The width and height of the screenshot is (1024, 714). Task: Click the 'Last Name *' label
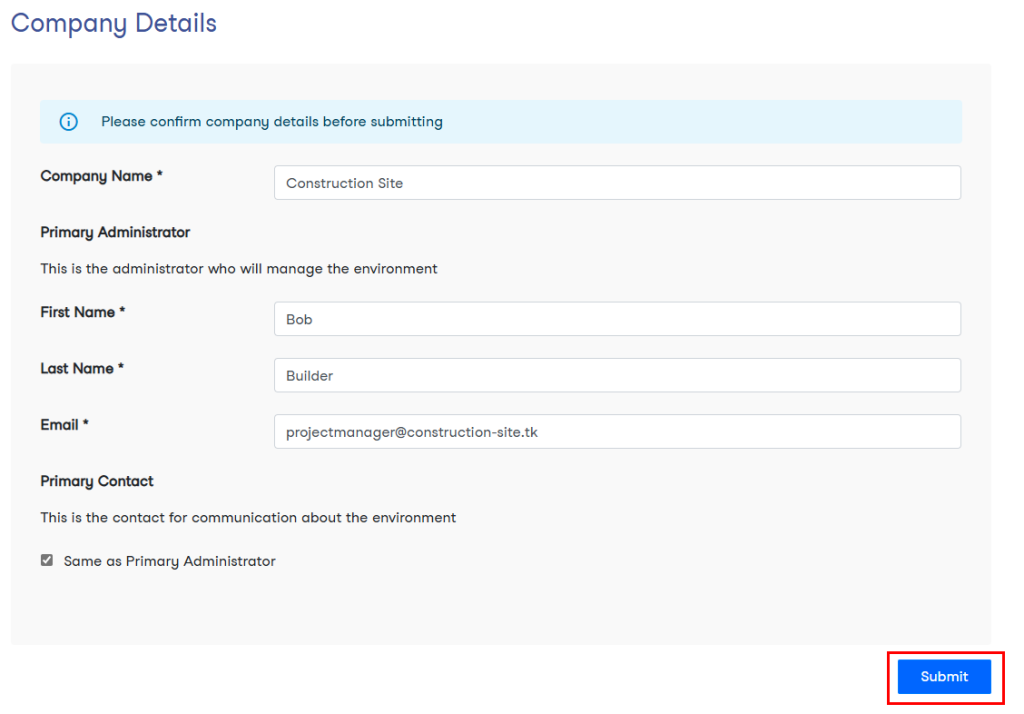82,368
